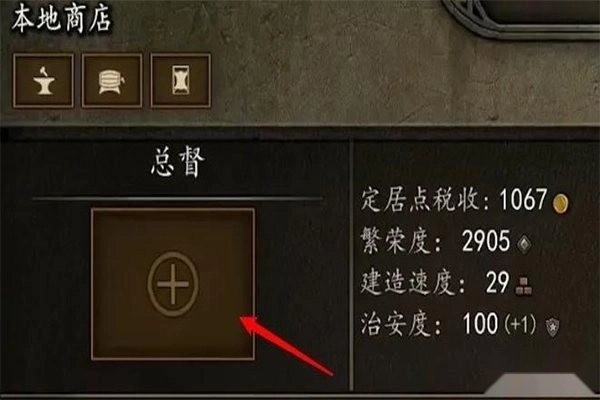600x400 pixels.
Task: Open the smithy anvil workshop
Action: click(44, 80)
